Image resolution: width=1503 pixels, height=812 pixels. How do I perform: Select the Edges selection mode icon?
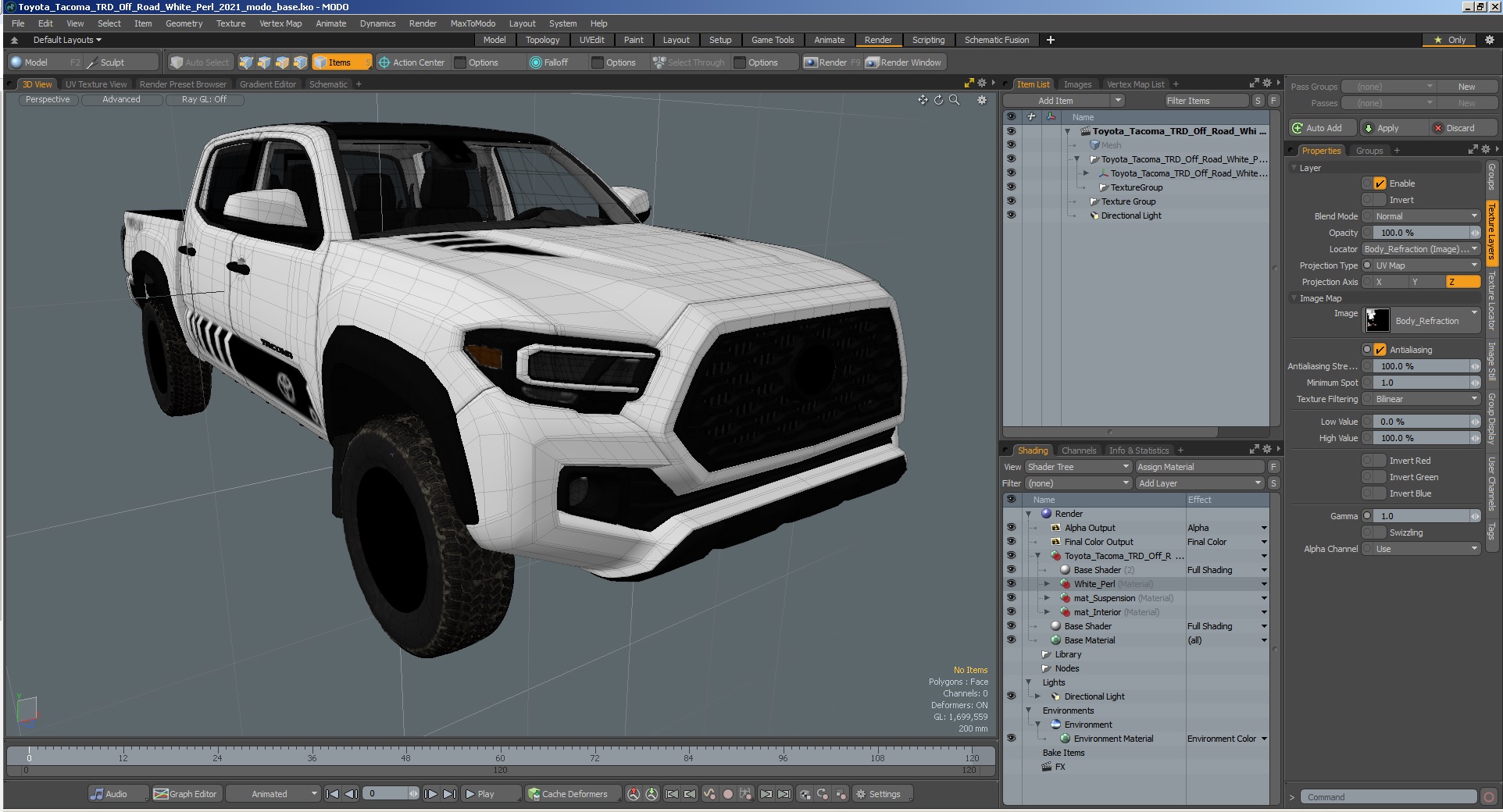click(264, 62)
